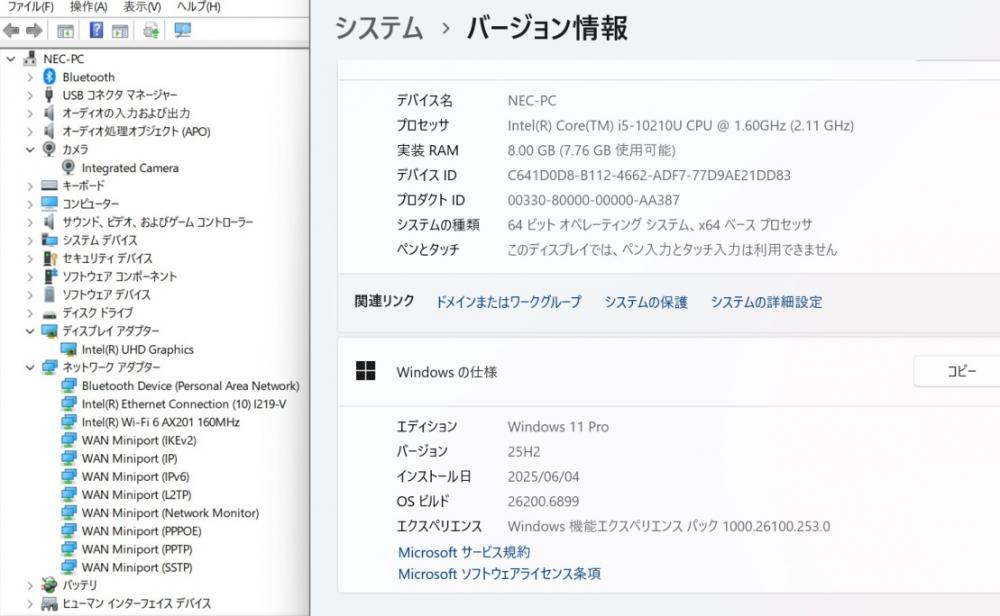
Task: Click the Properties pane toolbar icon
Action: pos(119,30)
